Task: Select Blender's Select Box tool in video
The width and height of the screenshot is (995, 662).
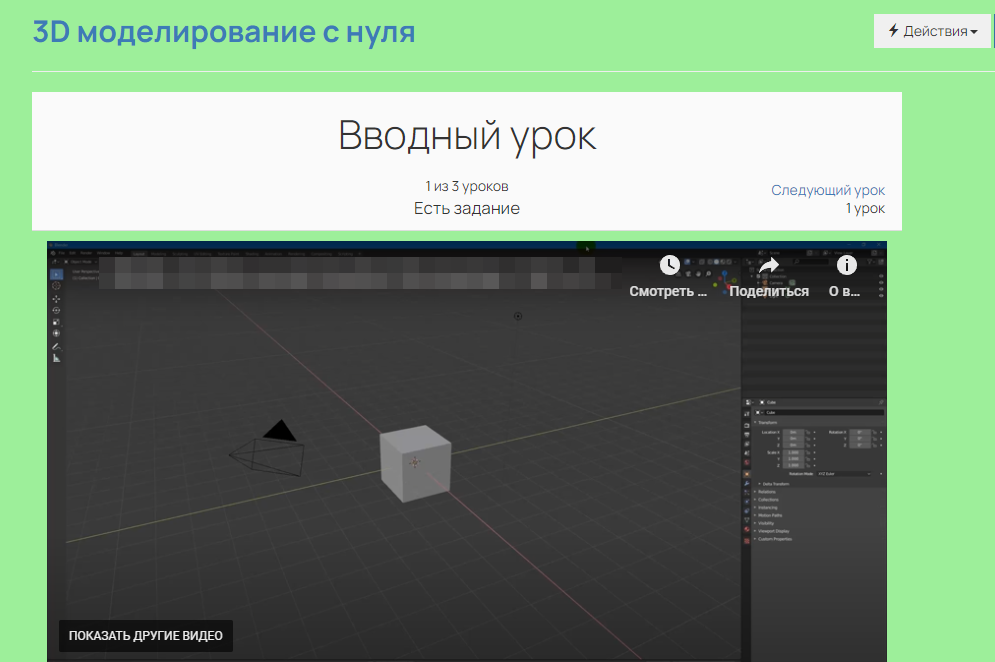Action: pos(56,275)
